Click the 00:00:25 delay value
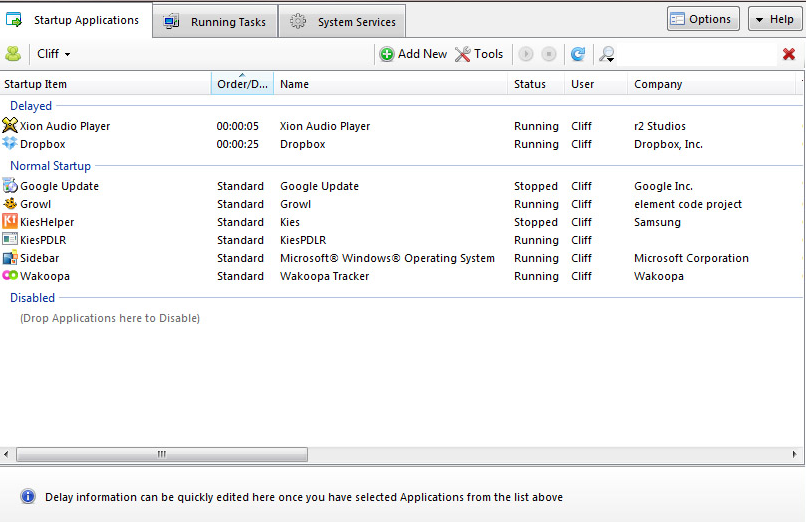 [237, 144]
